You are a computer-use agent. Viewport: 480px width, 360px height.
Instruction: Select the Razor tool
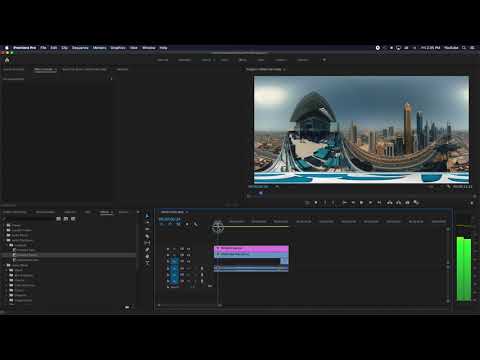(147, 236)
